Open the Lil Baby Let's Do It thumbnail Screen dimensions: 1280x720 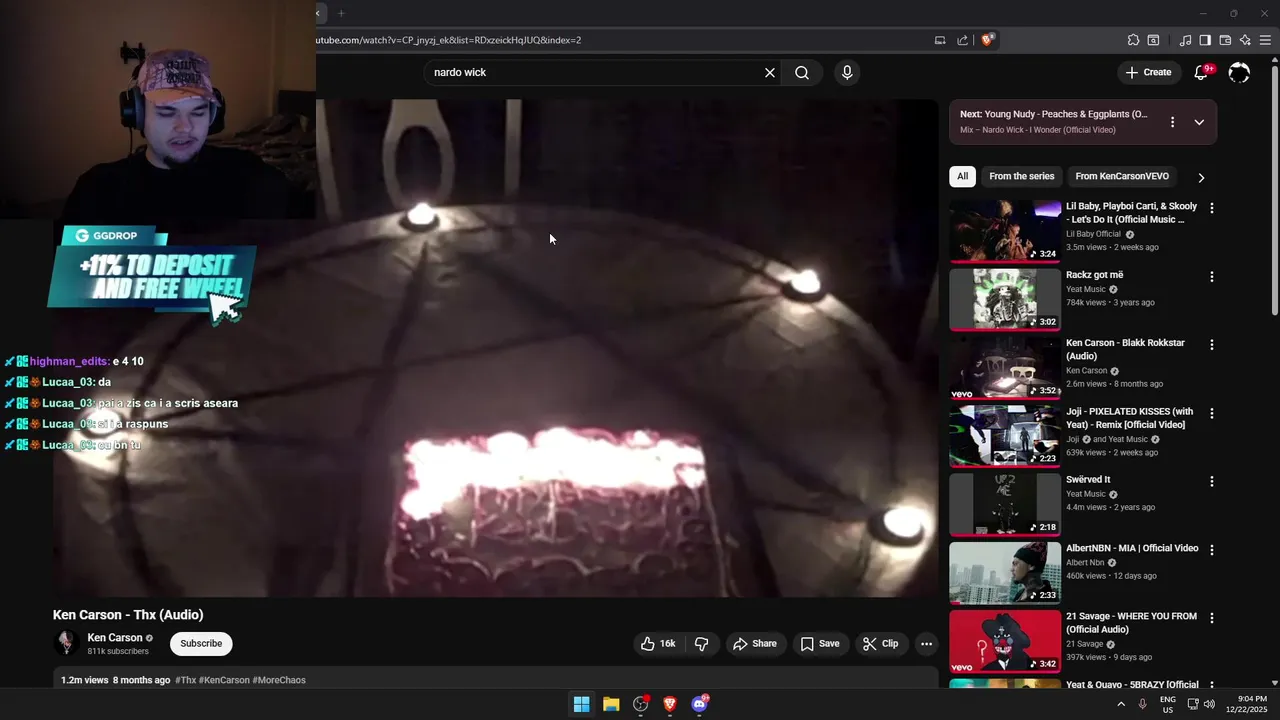1005,231
